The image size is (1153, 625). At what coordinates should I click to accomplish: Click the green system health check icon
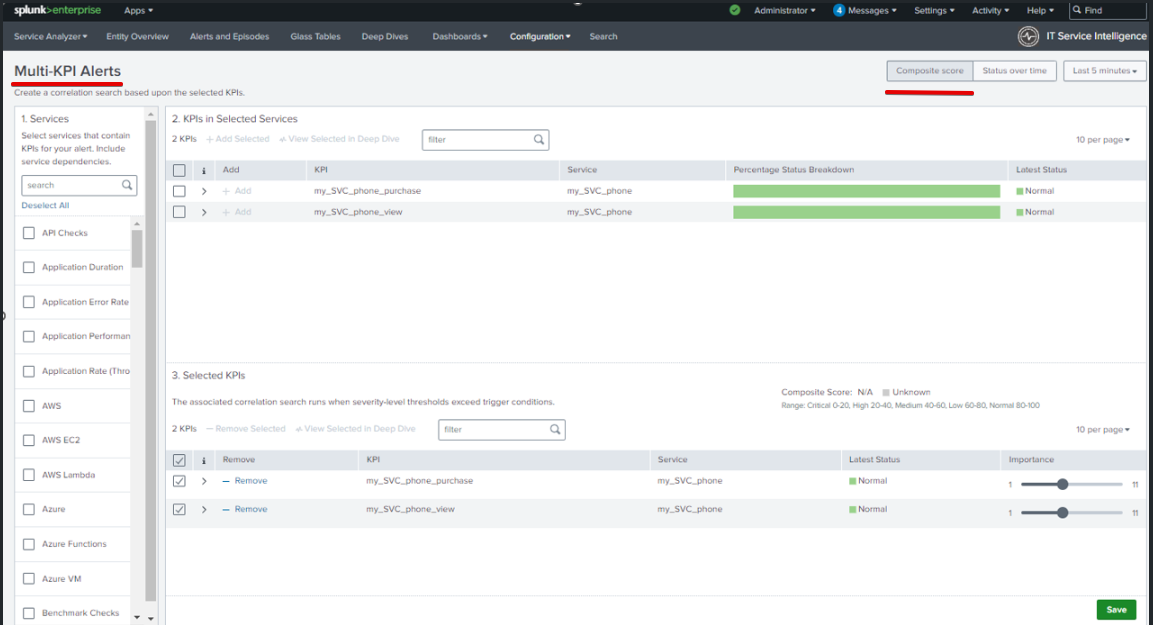pos(735,10)
